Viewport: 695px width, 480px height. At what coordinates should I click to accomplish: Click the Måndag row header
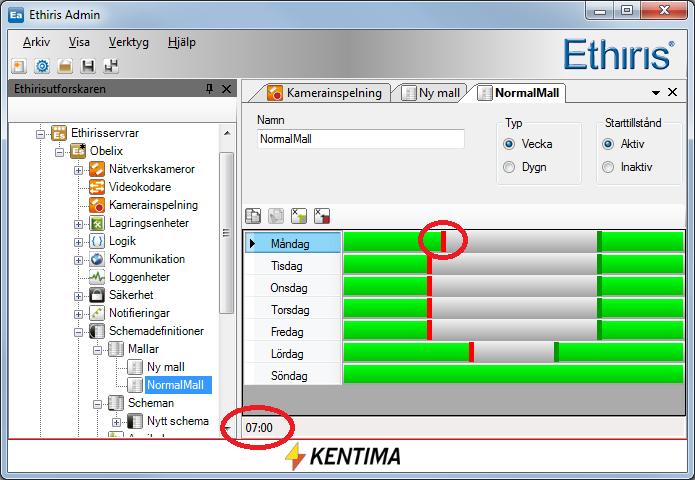[x=293, y=243]
